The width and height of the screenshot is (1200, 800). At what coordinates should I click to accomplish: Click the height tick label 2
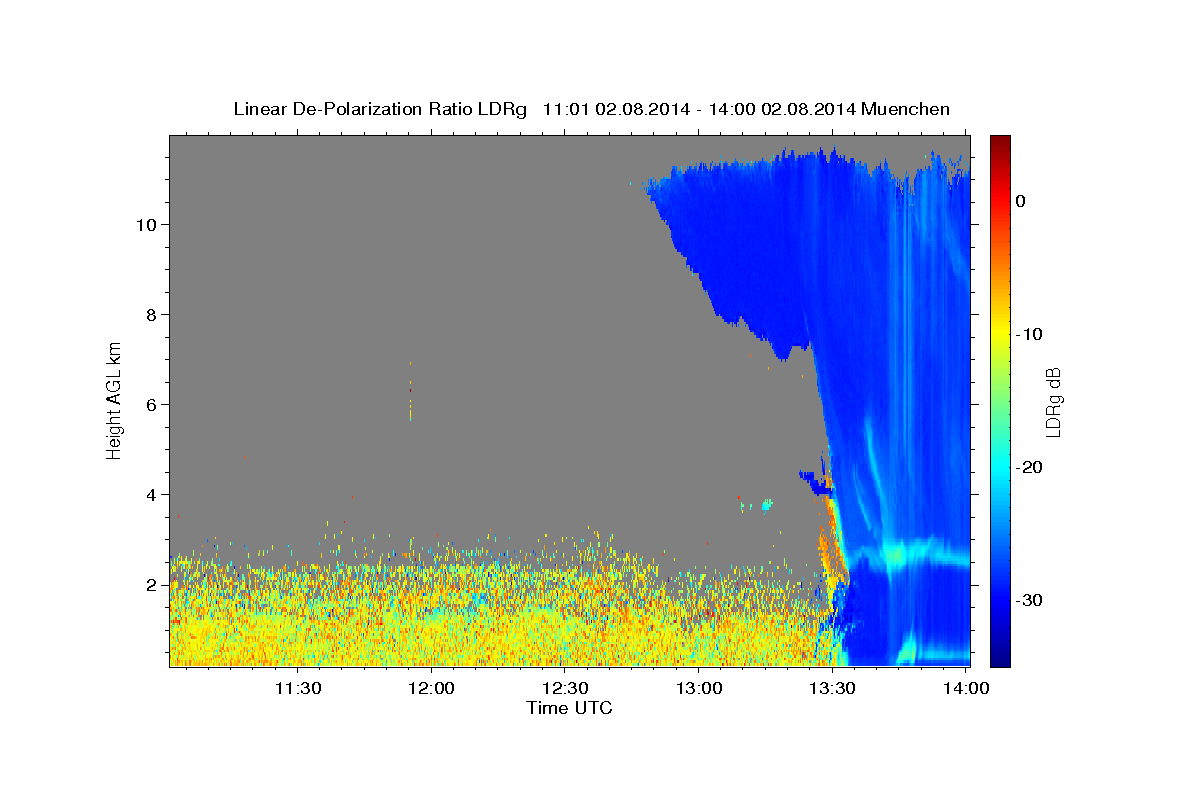(153, 584)
